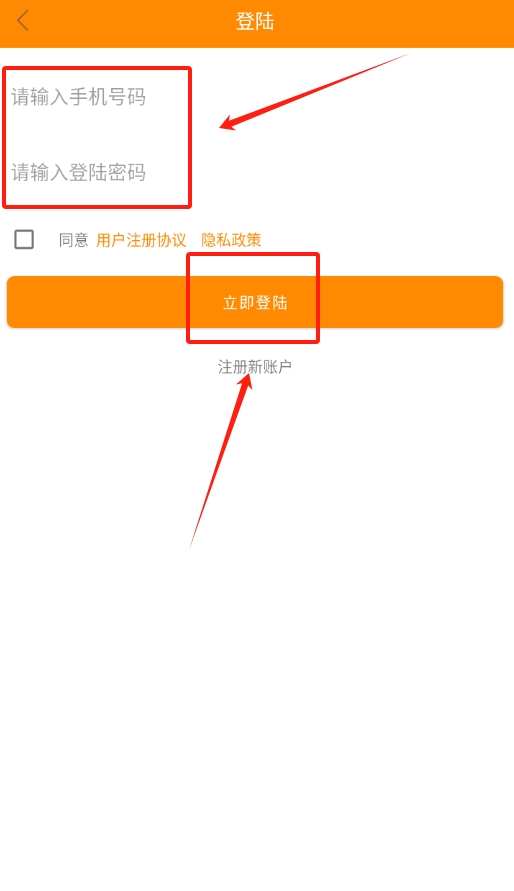Tap the 登陆 title in the header
This screenshot has height=891, width=514.
(x=255, y=22)
